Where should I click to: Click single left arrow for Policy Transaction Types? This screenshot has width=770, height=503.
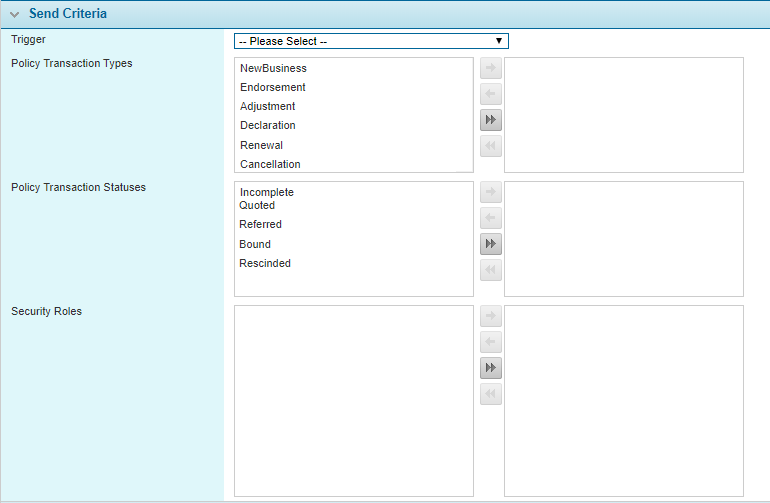(490, 95)
